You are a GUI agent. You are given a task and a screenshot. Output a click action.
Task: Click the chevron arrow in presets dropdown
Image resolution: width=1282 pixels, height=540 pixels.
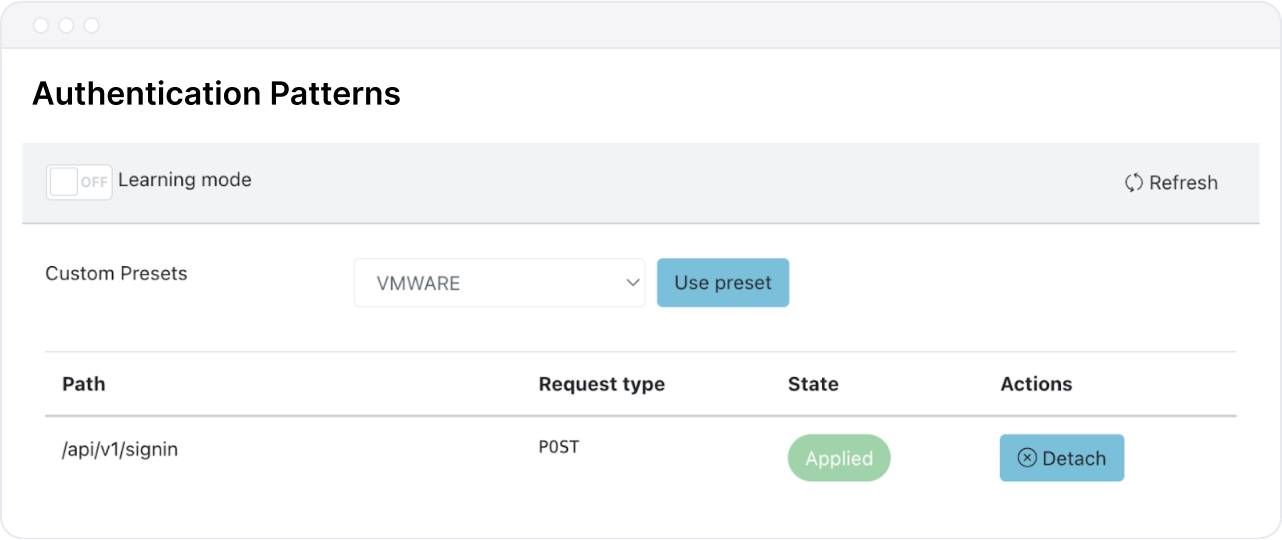coord(632,283)
